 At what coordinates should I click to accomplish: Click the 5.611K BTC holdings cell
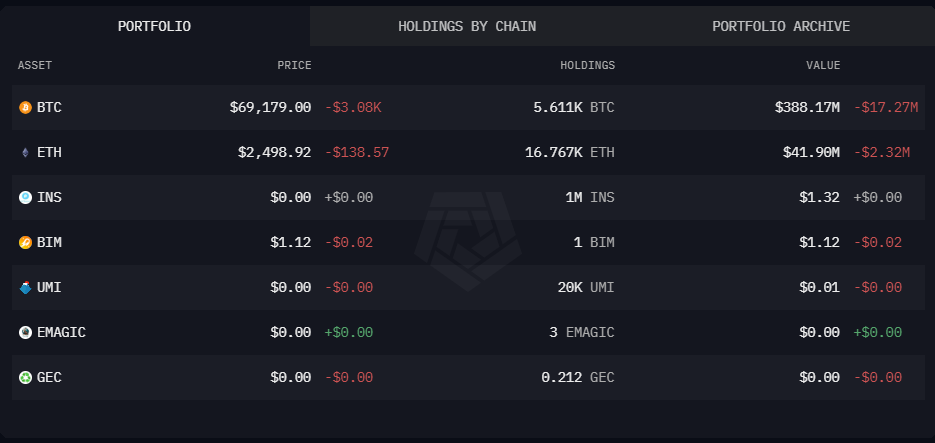point(573,107)
